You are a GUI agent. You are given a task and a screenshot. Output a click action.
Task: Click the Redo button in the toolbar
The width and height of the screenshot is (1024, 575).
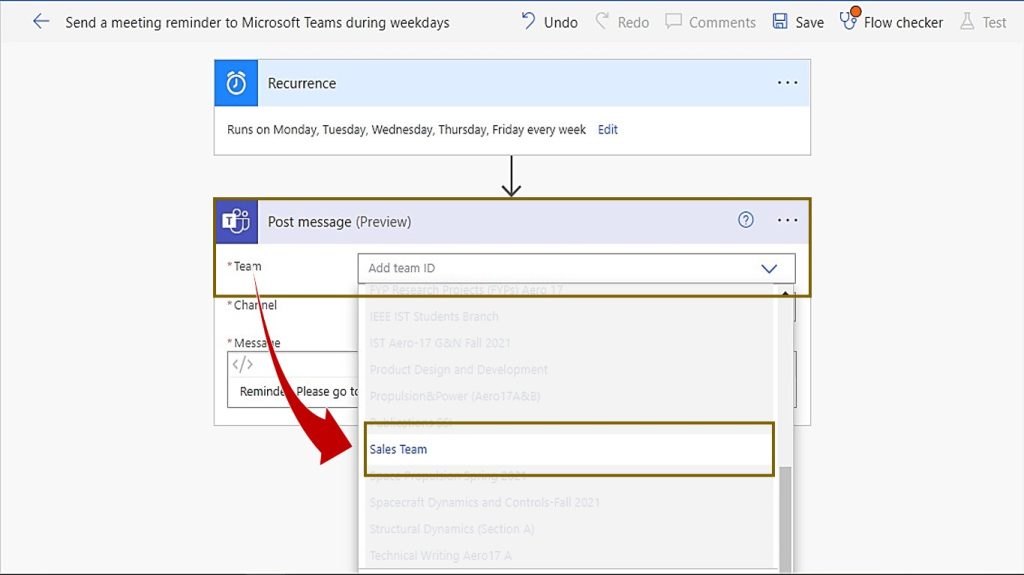pyautogui.click(x=622, y=22)
